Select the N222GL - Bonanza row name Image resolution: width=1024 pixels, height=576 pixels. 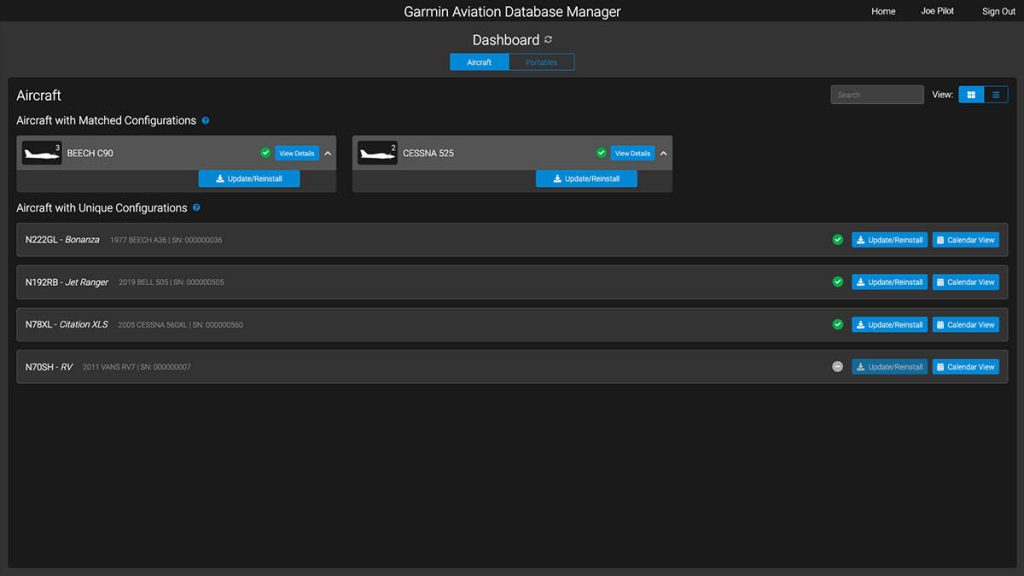coord(63,240)
